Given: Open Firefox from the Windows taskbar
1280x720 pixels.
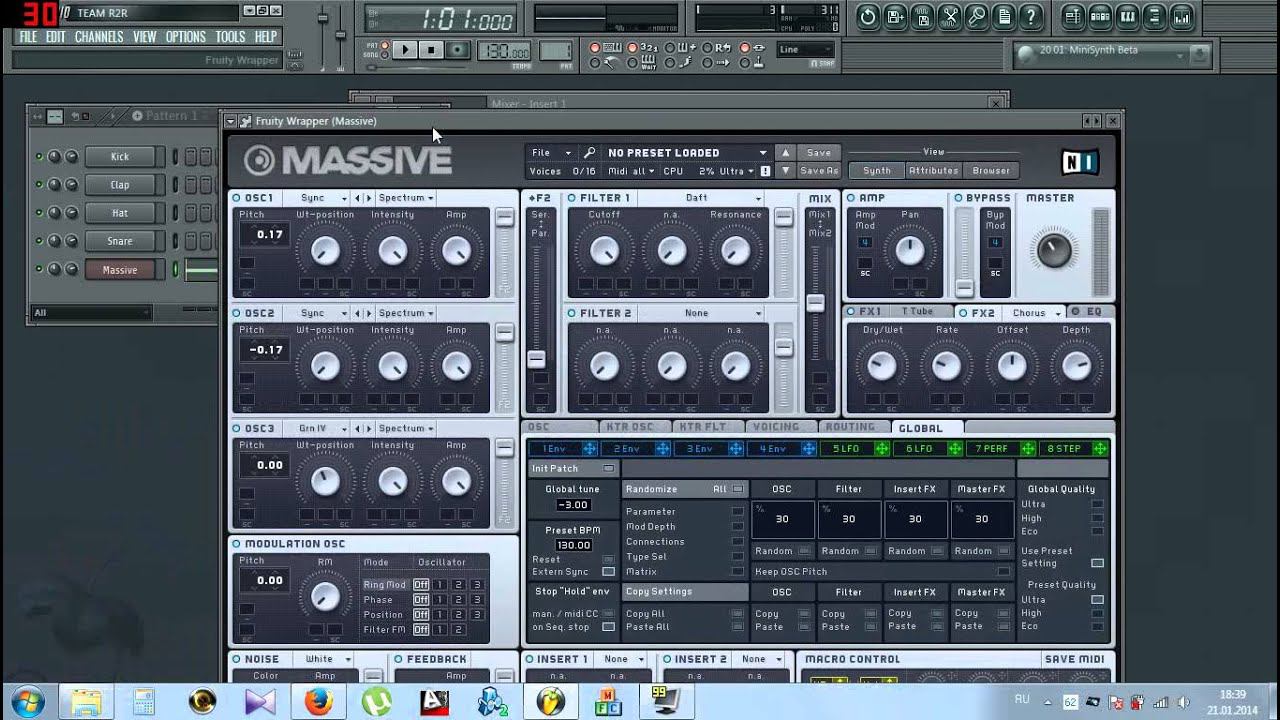Looking at the screenshot, I should [x=319, y=700].
